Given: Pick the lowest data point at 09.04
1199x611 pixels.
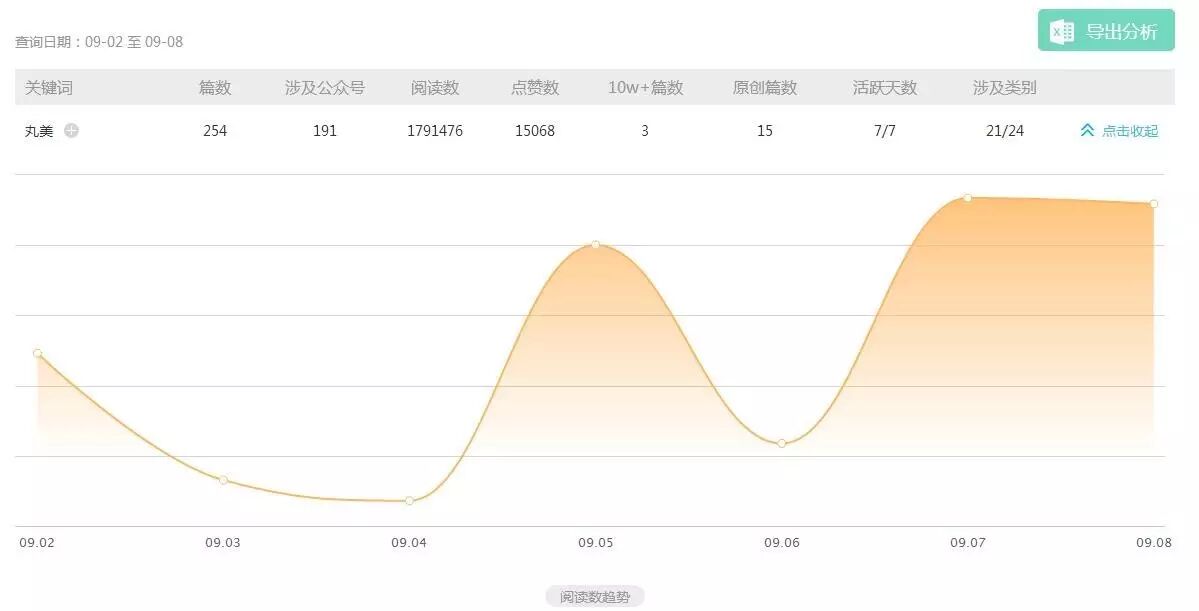Looking at the screenshot, I should (x=410, y=500).
